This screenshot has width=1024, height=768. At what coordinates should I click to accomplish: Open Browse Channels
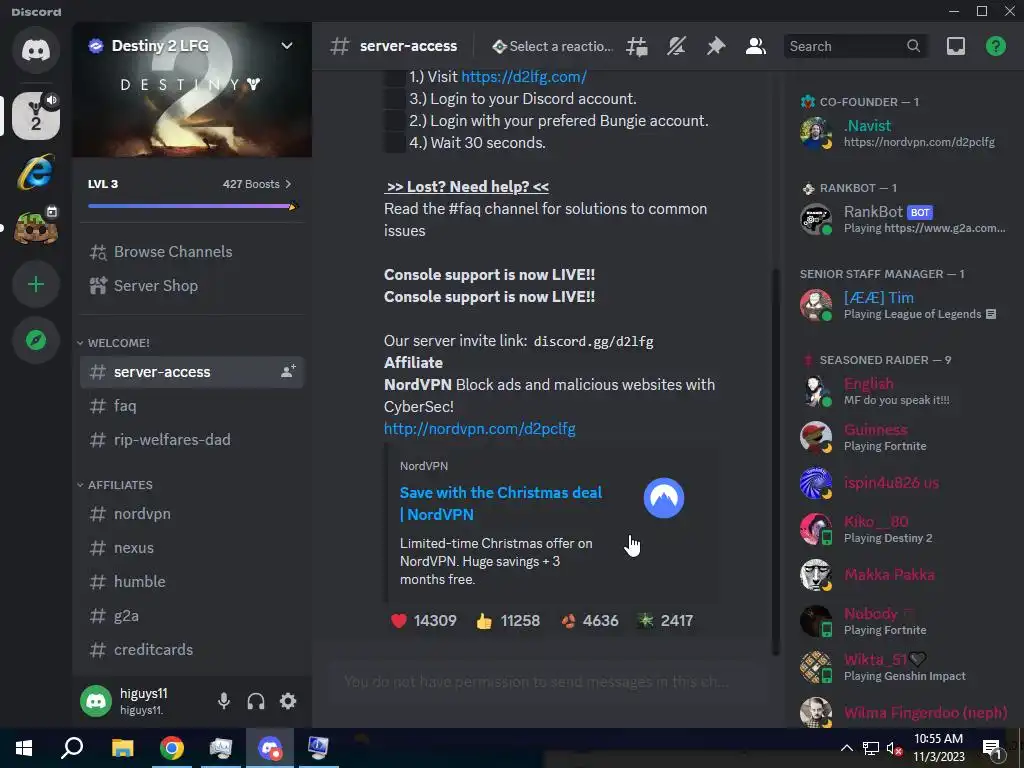pyautogui.click(x=192, y=252)
